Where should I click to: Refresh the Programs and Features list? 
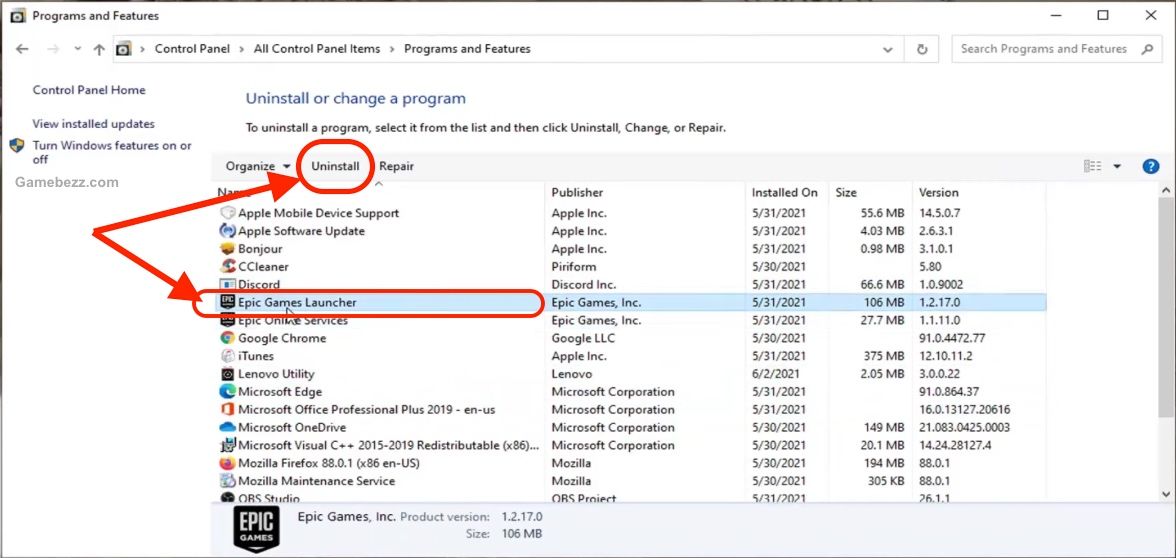tap(922, 50)
